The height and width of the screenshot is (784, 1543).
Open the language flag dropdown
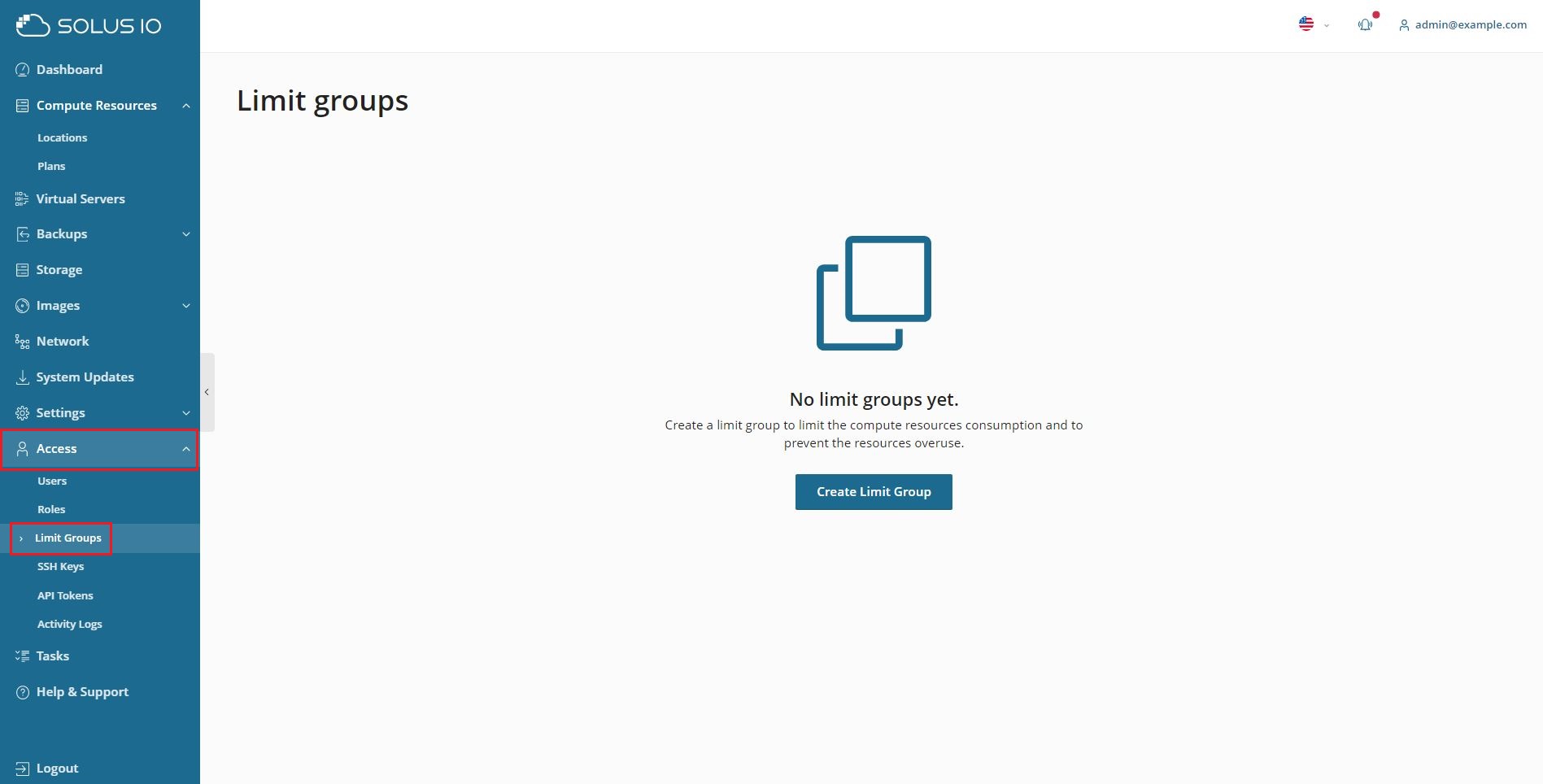1313,24
